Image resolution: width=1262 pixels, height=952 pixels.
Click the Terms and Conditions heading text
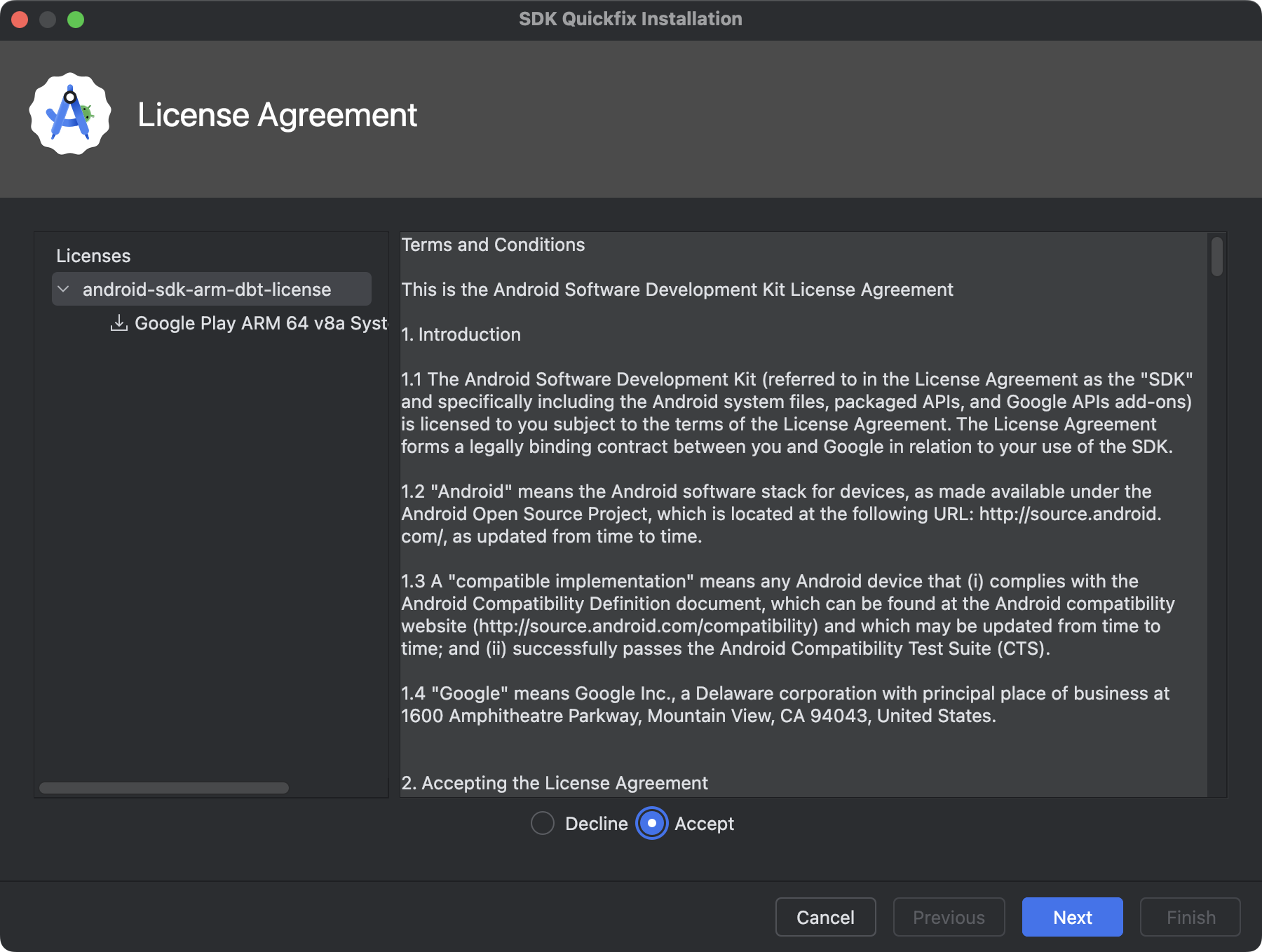point(493,245)
